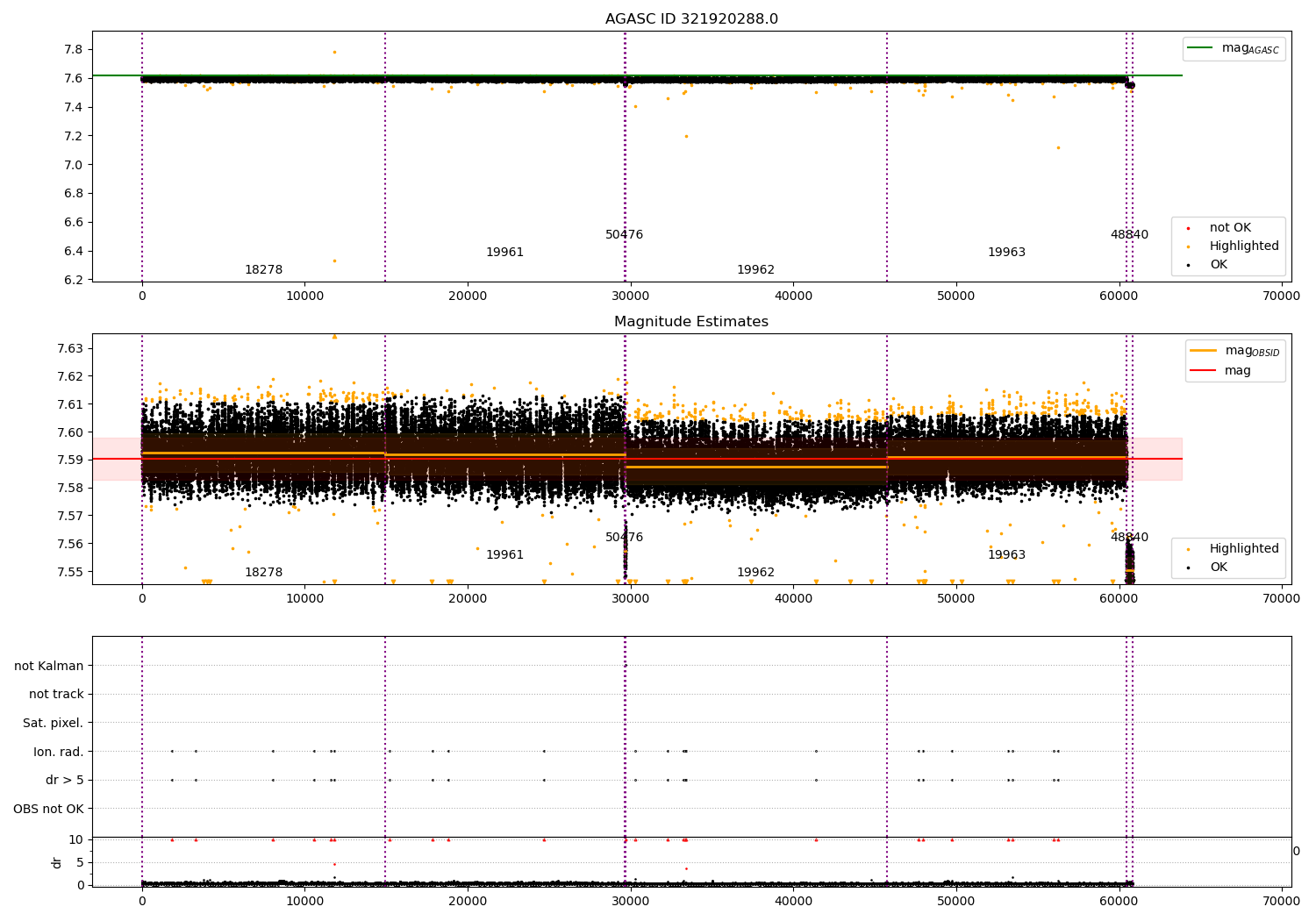Click y-axis tick '7.0' on top plot

[74, 165]
